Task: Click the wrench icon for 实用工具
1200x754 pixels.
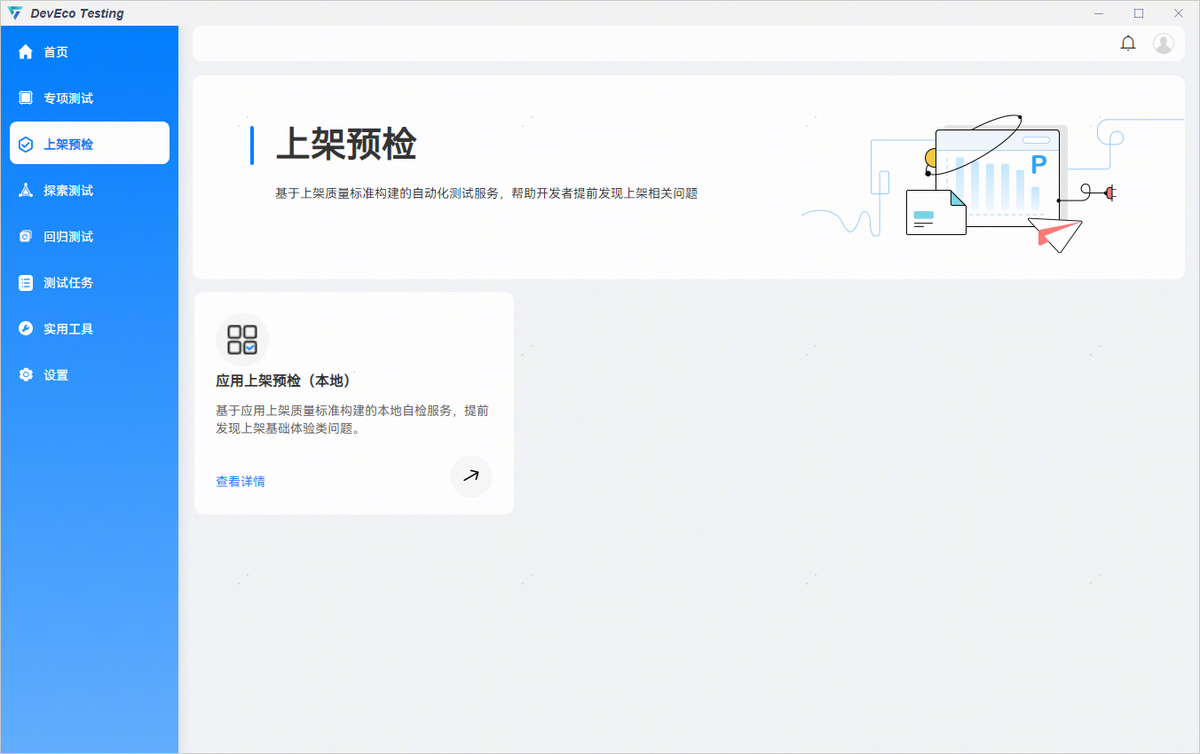Action: click(26, 329)
